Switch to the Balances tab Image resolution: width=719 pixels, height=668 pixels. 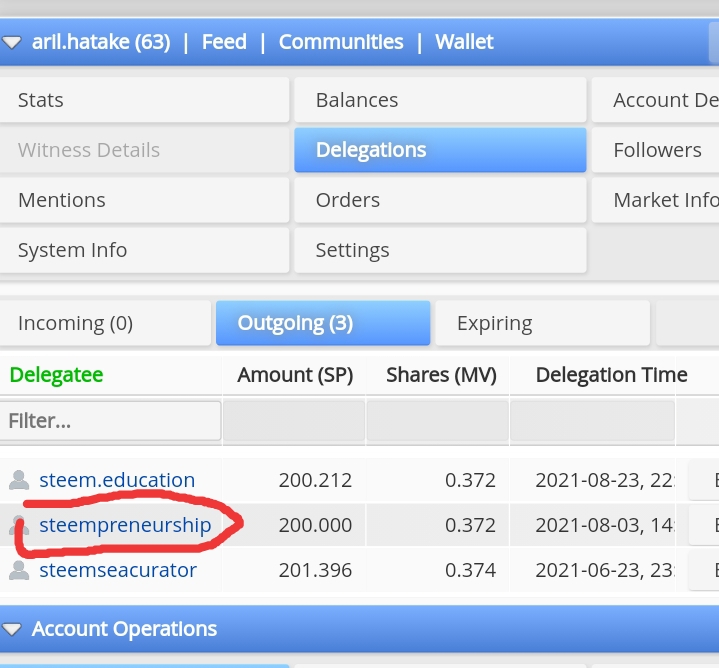440,100
